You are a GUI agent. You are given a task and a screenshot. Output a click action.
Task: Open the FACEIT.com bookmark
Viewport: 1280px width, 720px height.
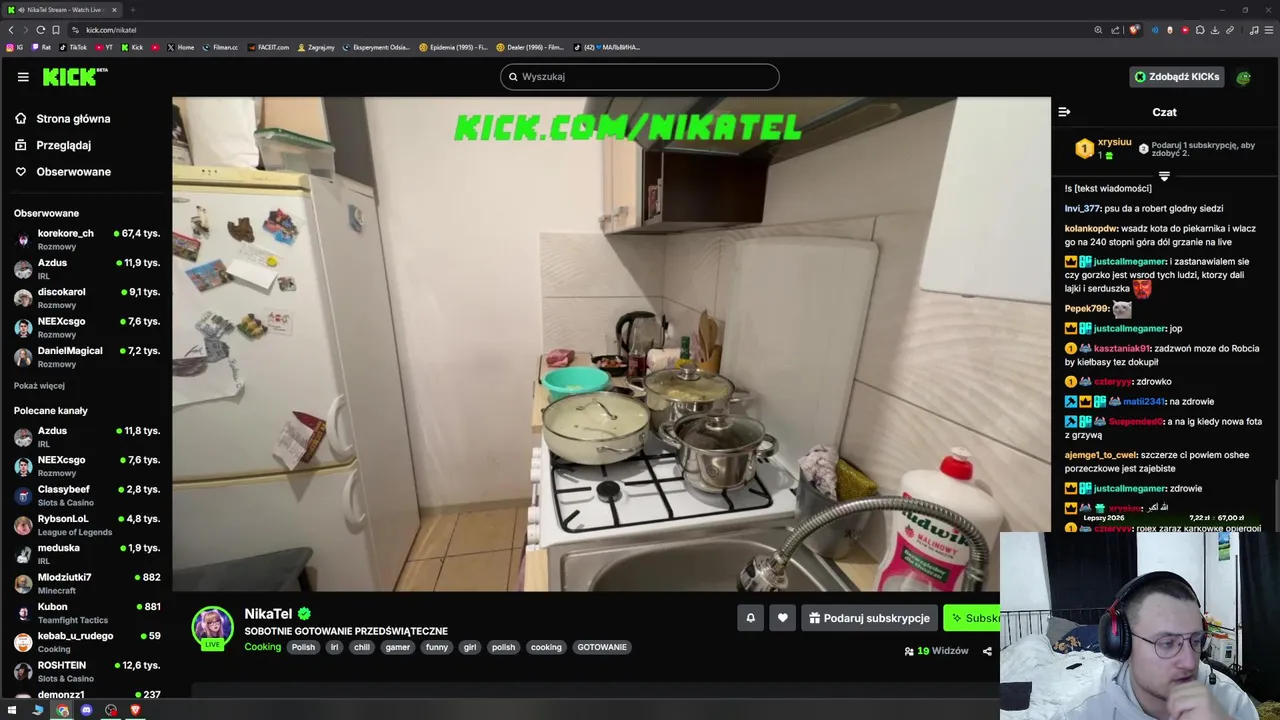pyautogui.click(x=267, y=47)
